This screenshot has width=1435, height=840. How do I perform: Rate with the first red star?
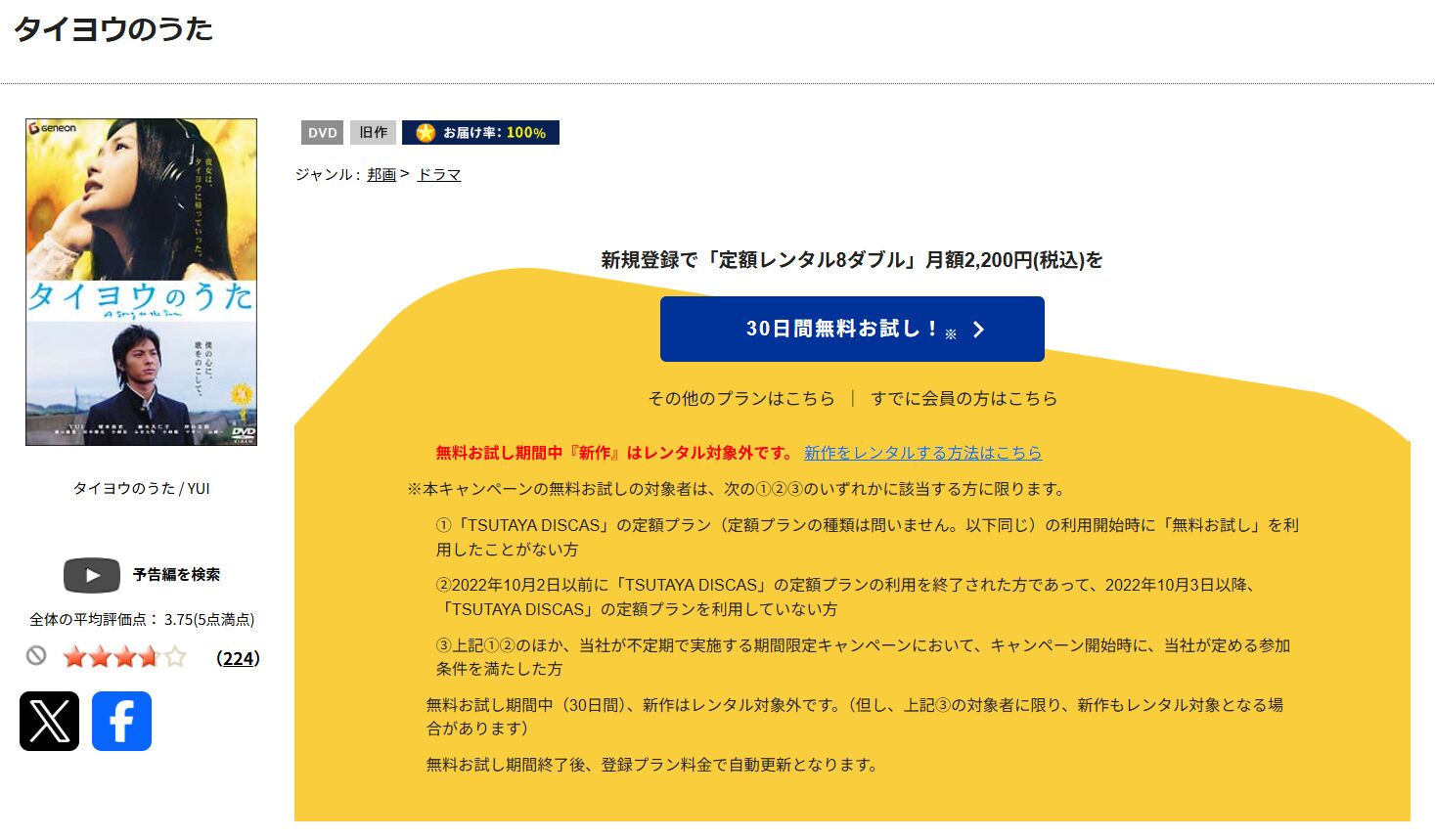coord(74,657)
